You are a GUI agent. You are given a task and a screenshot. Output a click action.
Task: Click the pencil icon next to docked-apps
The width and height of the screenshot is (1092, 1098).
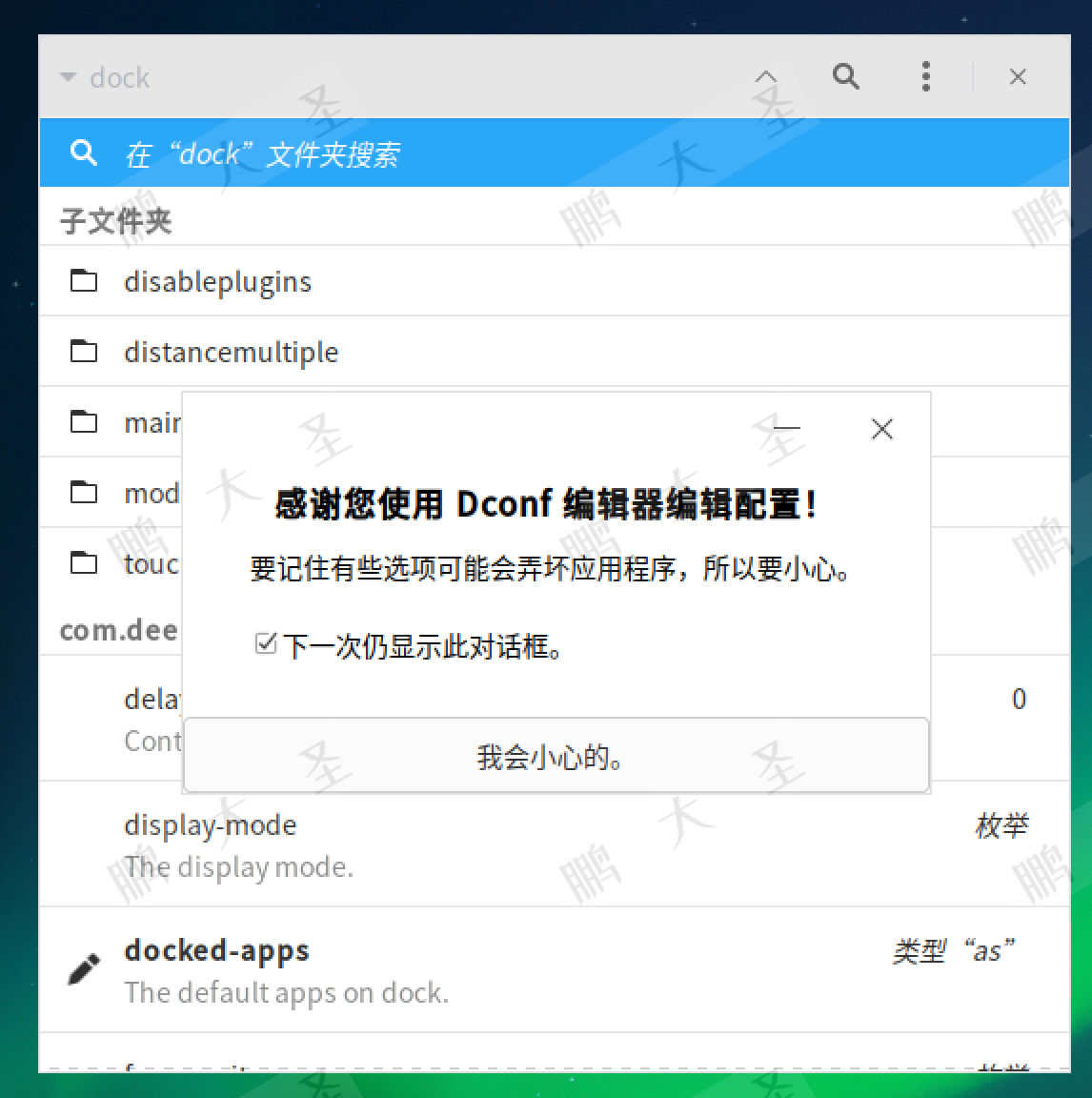pyautogui.click(x=84, y=970)
